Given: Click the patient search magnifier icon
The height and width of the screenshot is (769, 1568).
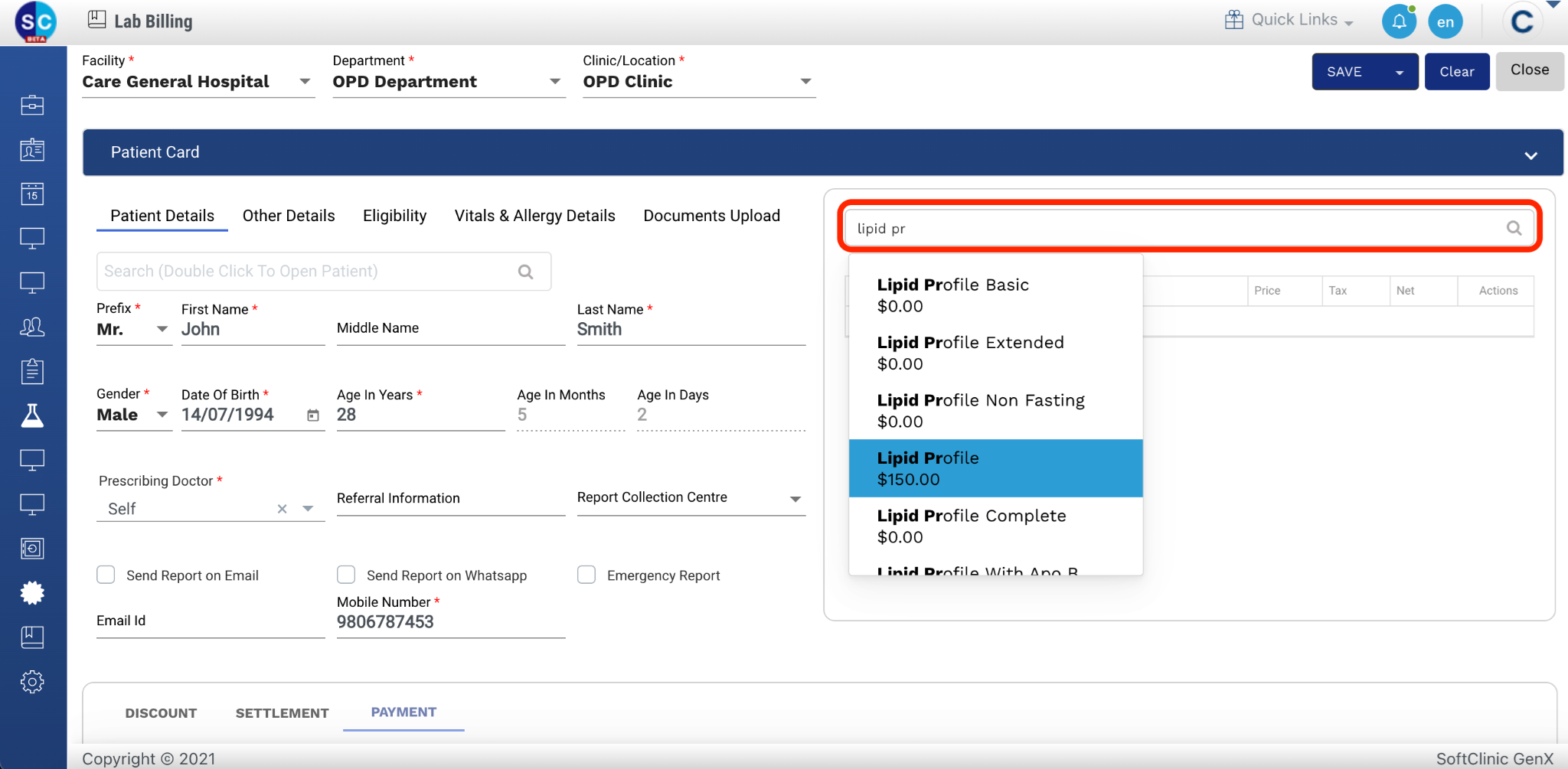Looking at the screenshot, I should (x=525, y=272).
